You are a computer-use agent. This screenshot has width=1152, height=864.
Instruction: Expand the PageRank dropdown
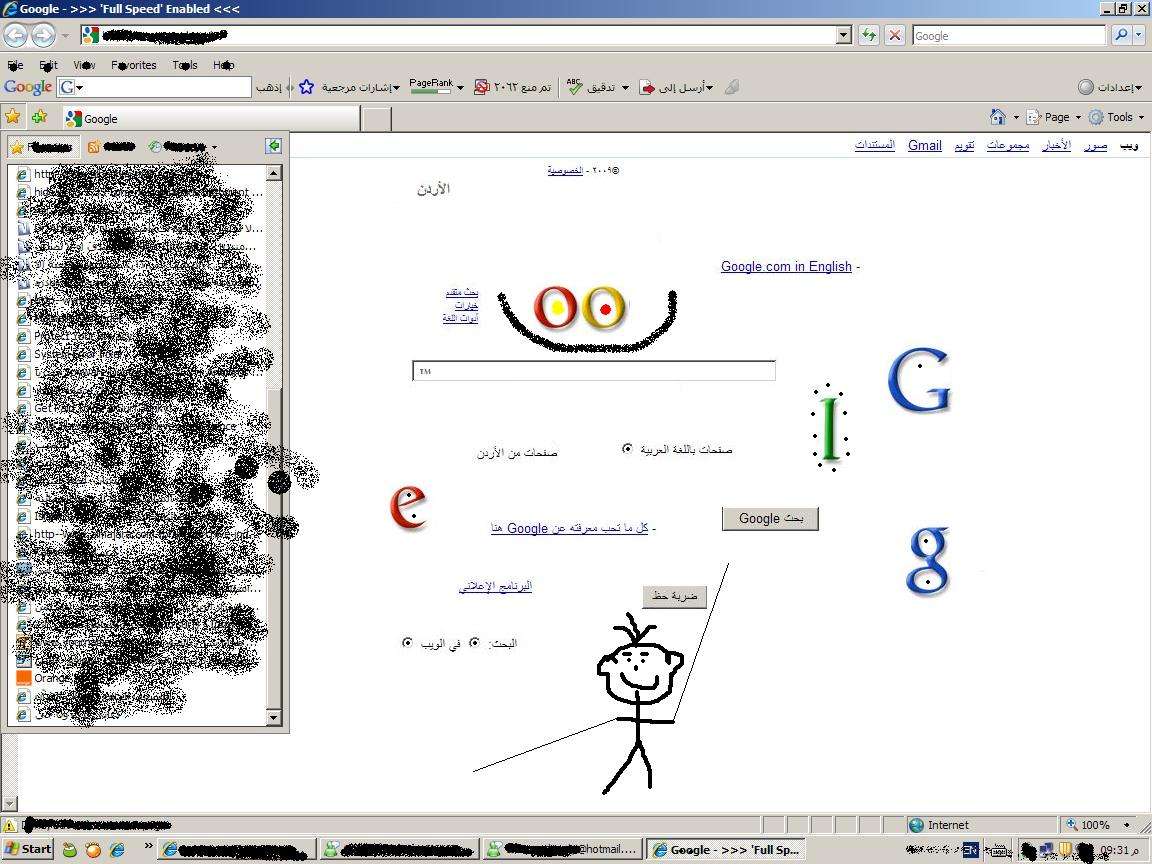tap(460, 87)
